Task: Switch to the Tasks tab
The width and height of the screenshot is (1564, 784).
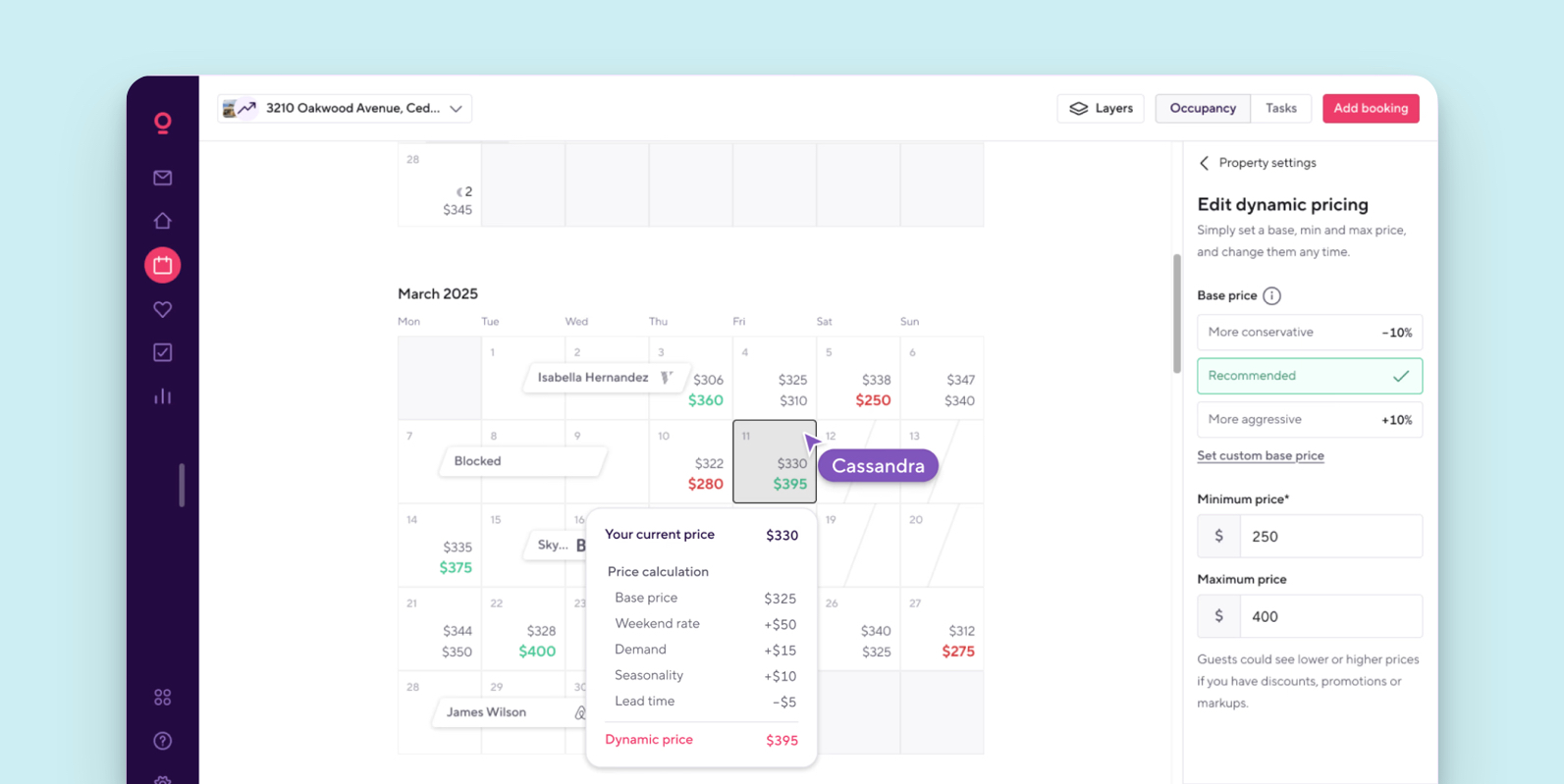Action: coord(1280,108)
